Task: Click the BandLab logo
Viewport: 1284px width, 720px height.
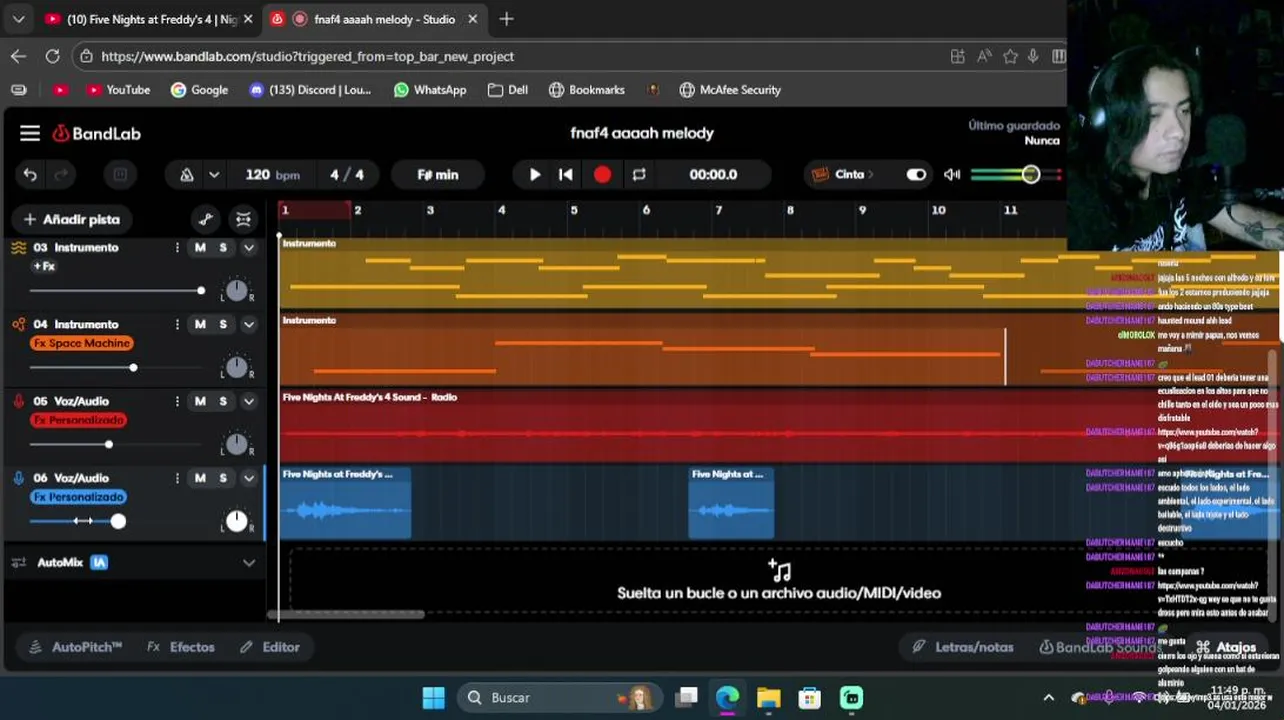Action: pyautogui.click(x=96, y=133)
